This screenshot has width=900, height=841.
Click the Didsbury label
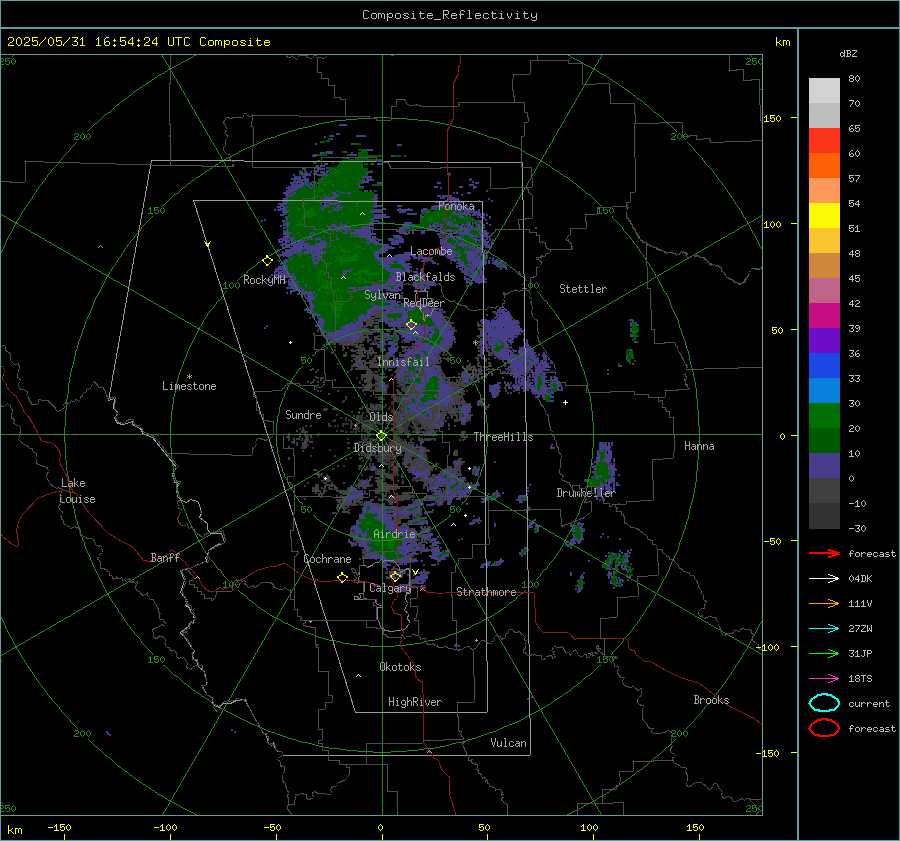coord(378,448)
